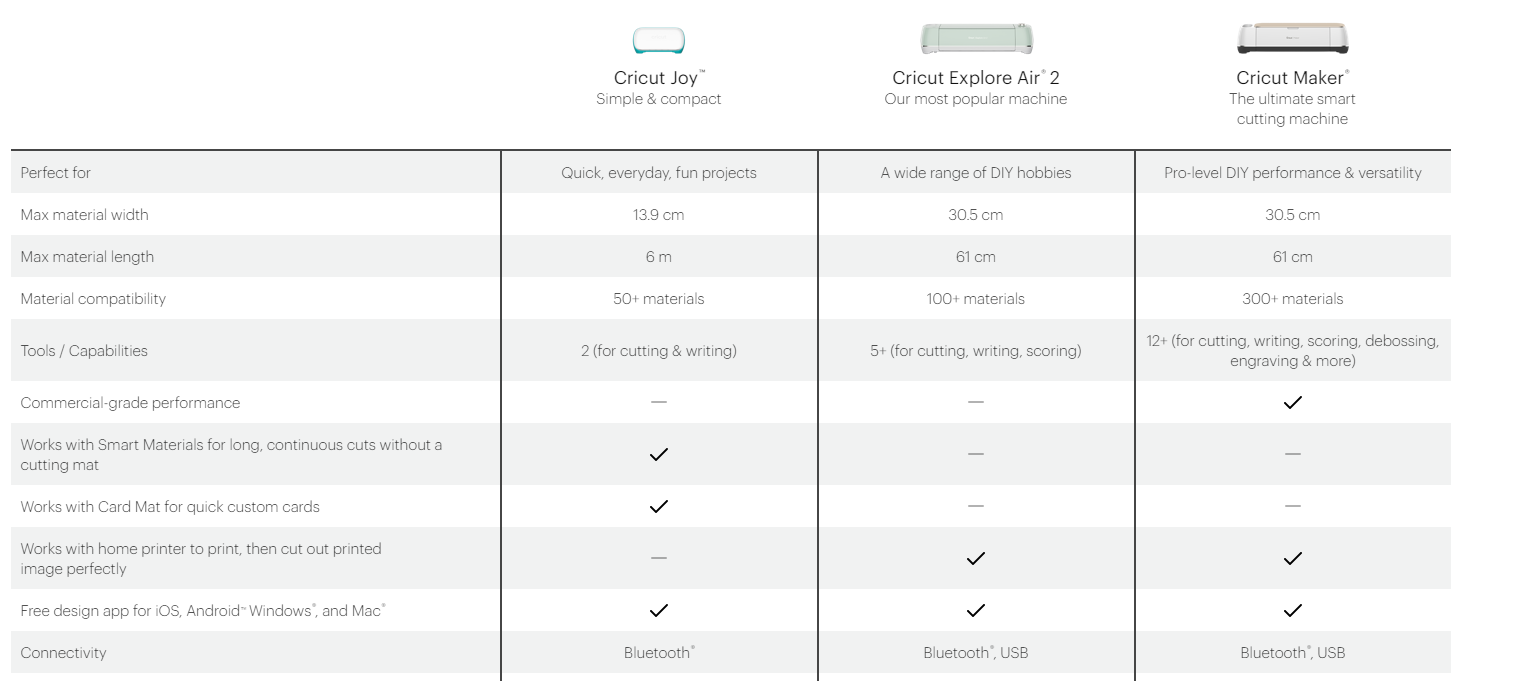
Task: Select the Connectivity row label
Action: (63, 653)
